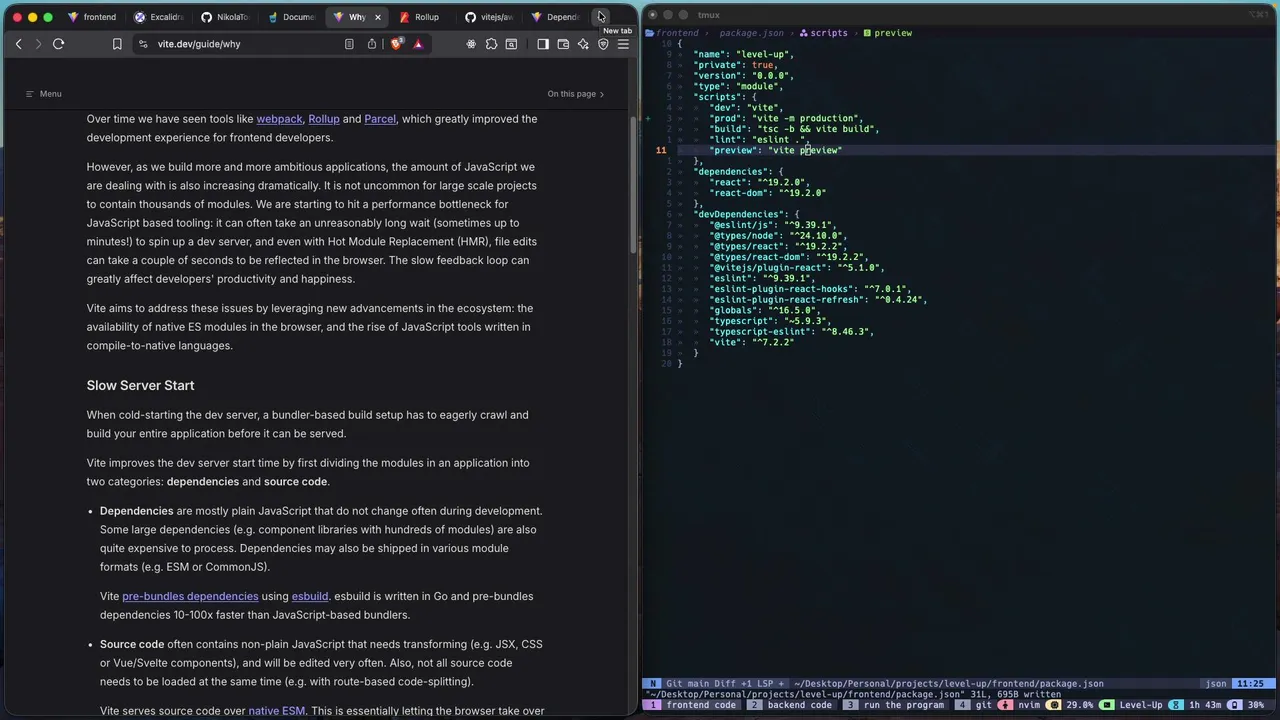Click the "@vitejs/plugin-react" line

pos(797,268)
